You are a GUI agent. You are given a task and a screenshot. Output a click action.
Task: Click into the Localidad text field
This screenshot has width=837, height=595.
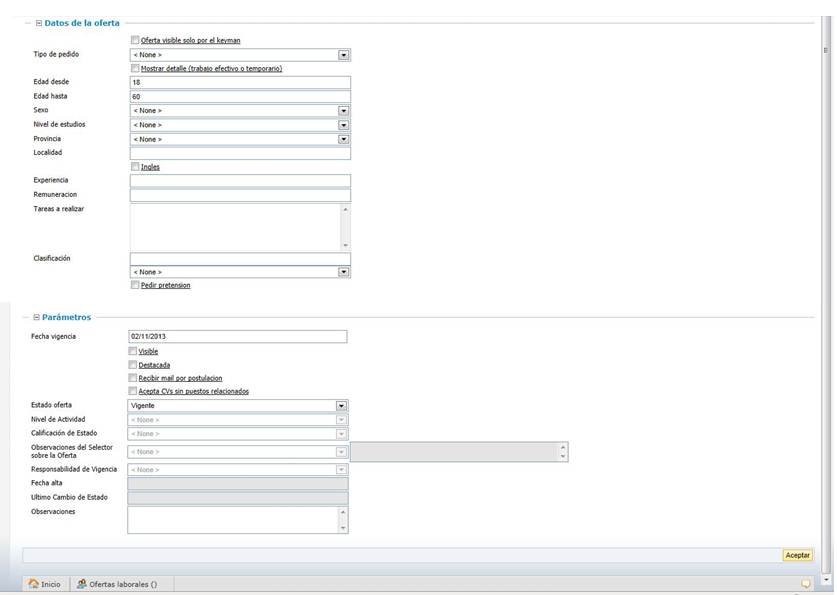pos(240,153)
